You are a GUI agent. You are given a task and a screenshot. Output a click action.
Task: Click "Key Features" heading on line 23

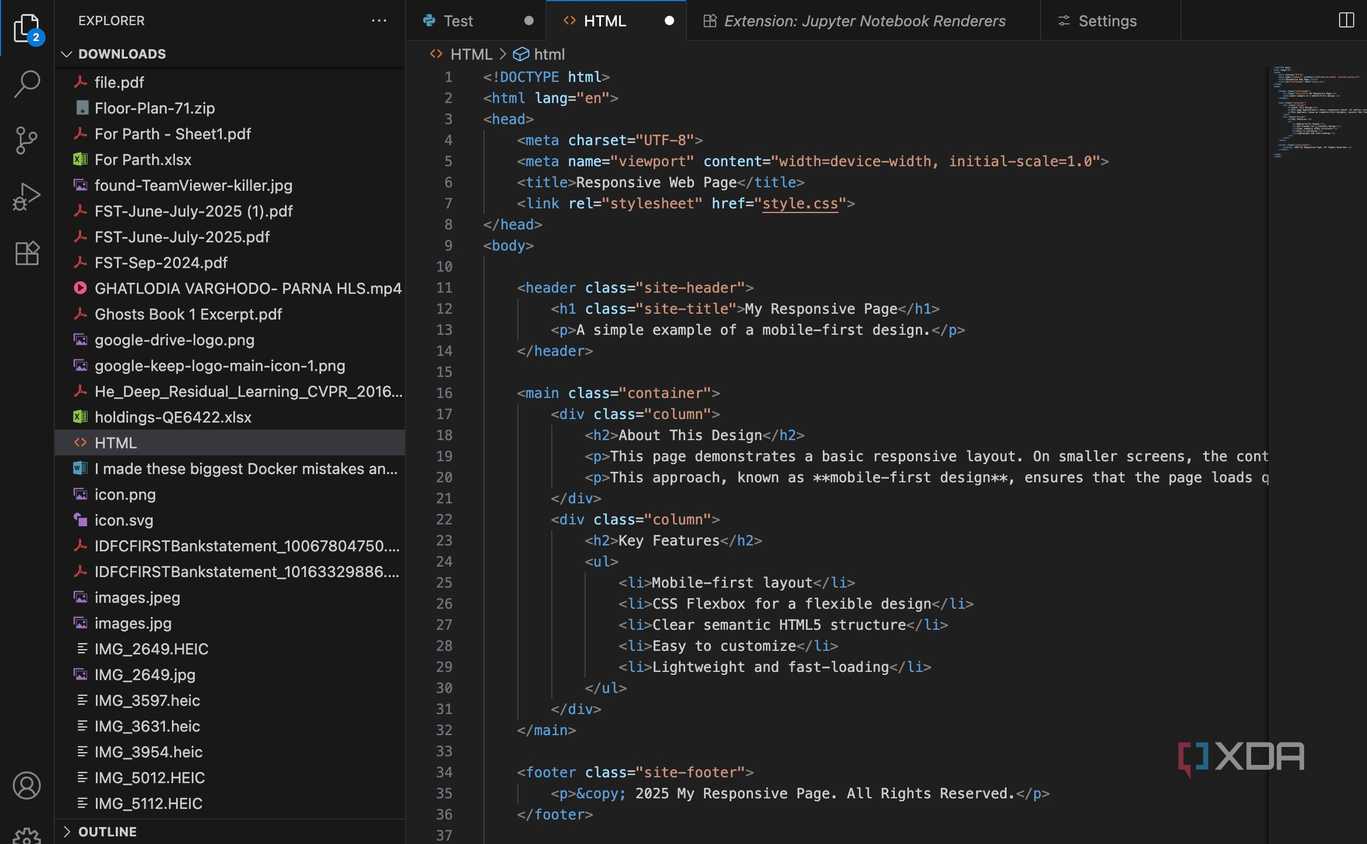click(x=669, y=540)
